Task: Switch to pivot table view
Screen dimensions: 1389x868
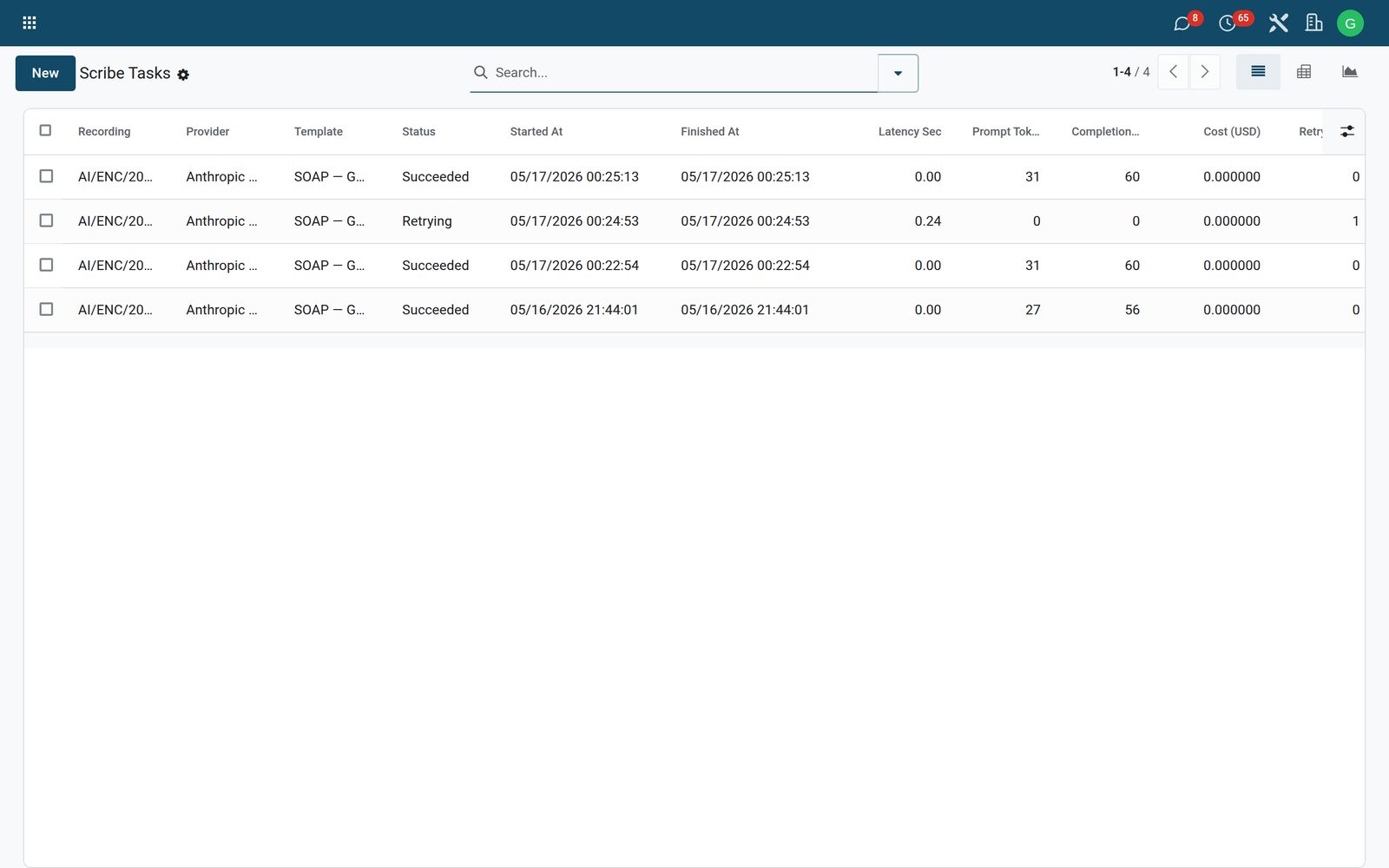Action: (1304, 72)
